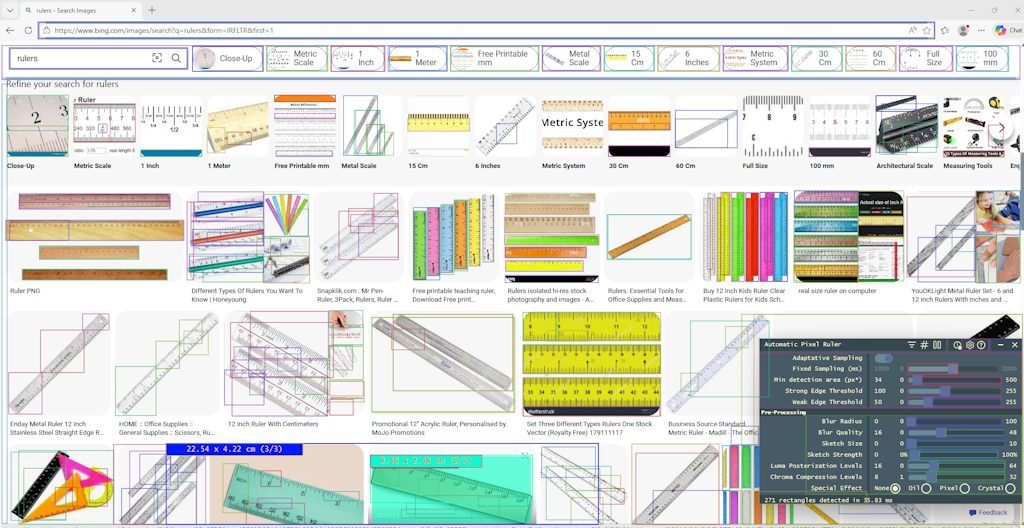Select Crystal special effect radio

coord(1010,489)
